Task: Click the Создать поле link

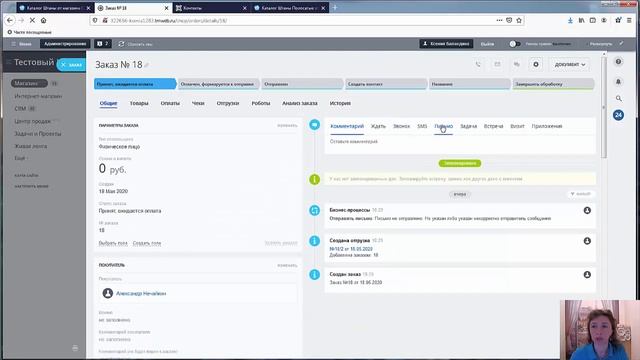Action: [147, 243]
